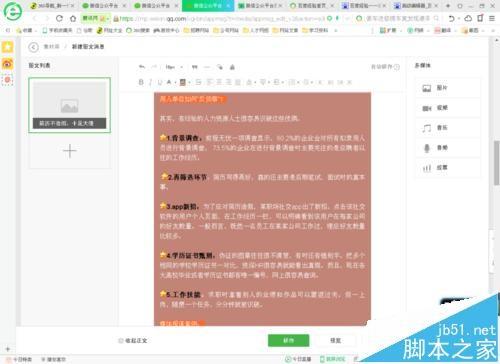Click the browser home icon
The width and height of the screenshot is (500, 364).
point(73,18)
